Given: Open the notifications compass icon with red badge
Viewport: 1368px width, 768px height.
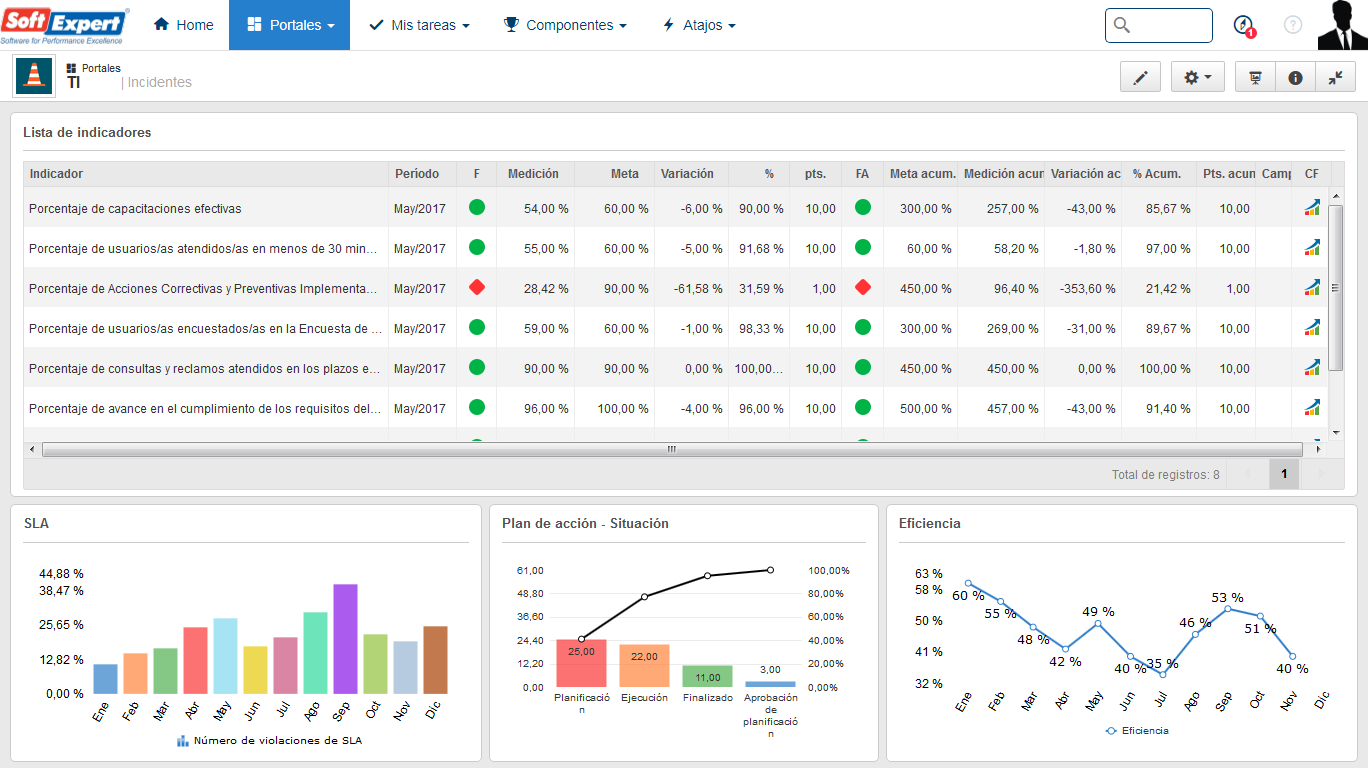Looking at the screenshot, I should [1243, 25].
